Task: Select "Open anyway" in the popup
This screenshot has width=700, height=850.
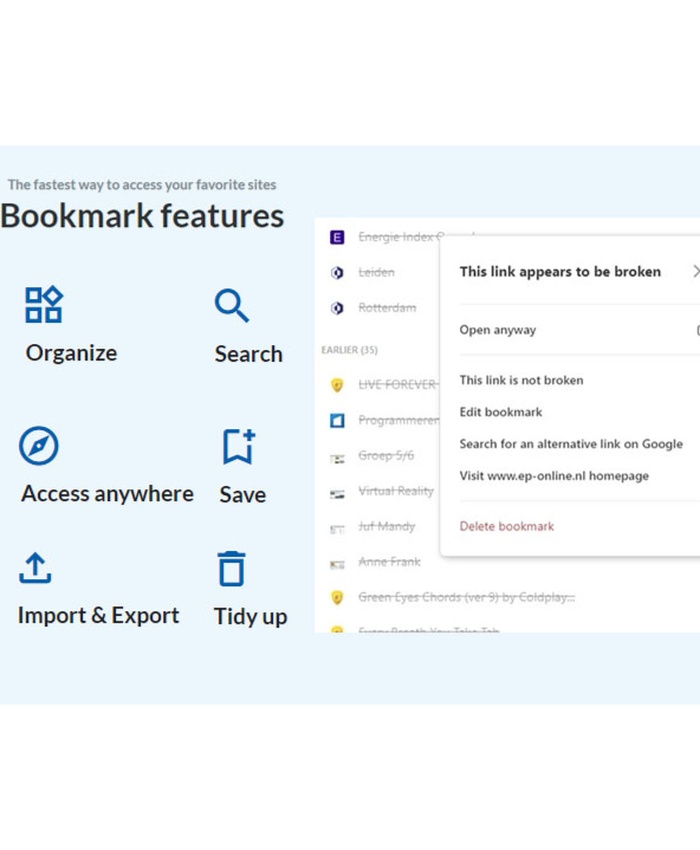Action: (498, 330)
